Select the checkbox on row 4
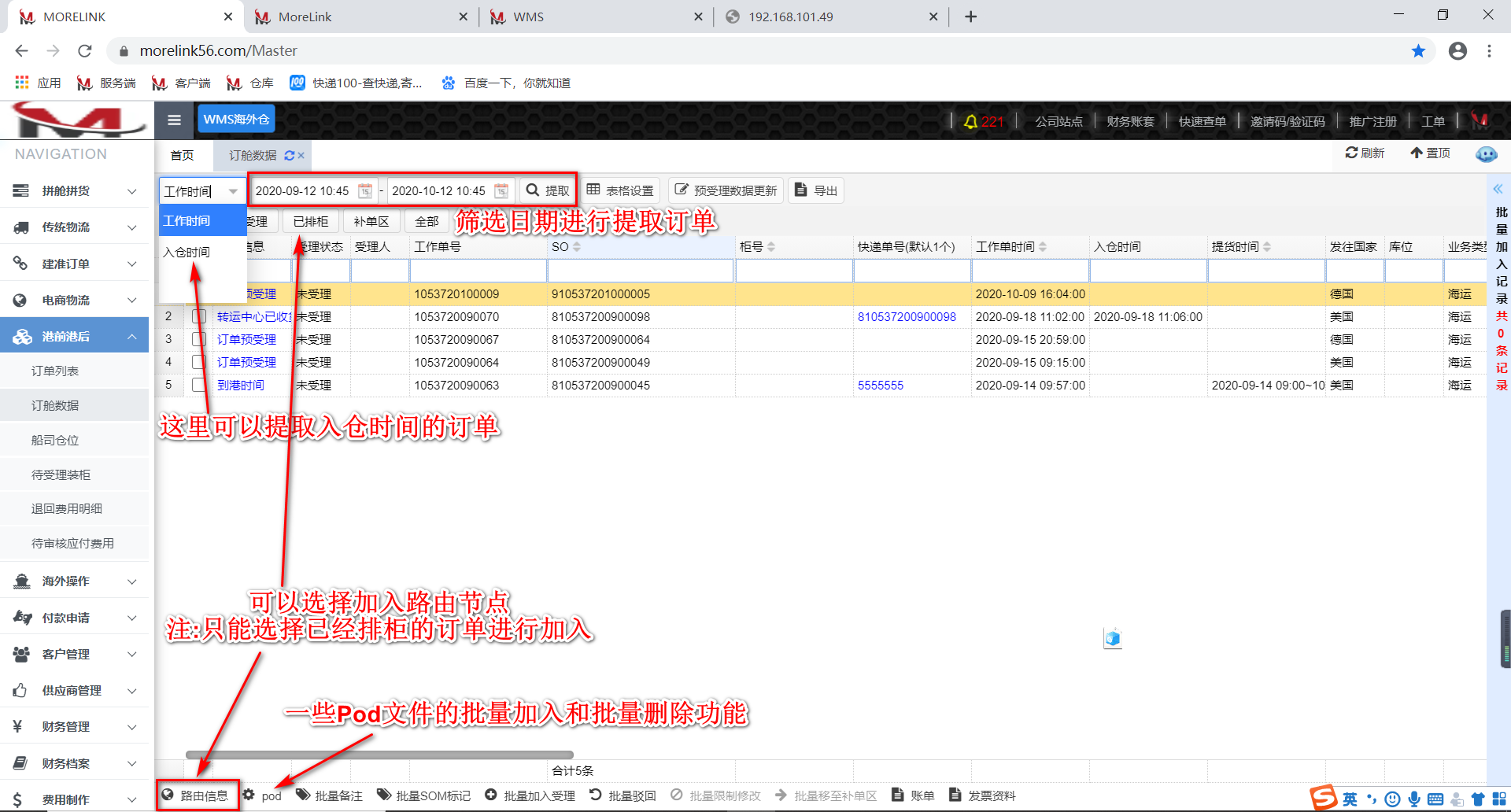The width and height of the screenshot is (1511, 812). 199,363
